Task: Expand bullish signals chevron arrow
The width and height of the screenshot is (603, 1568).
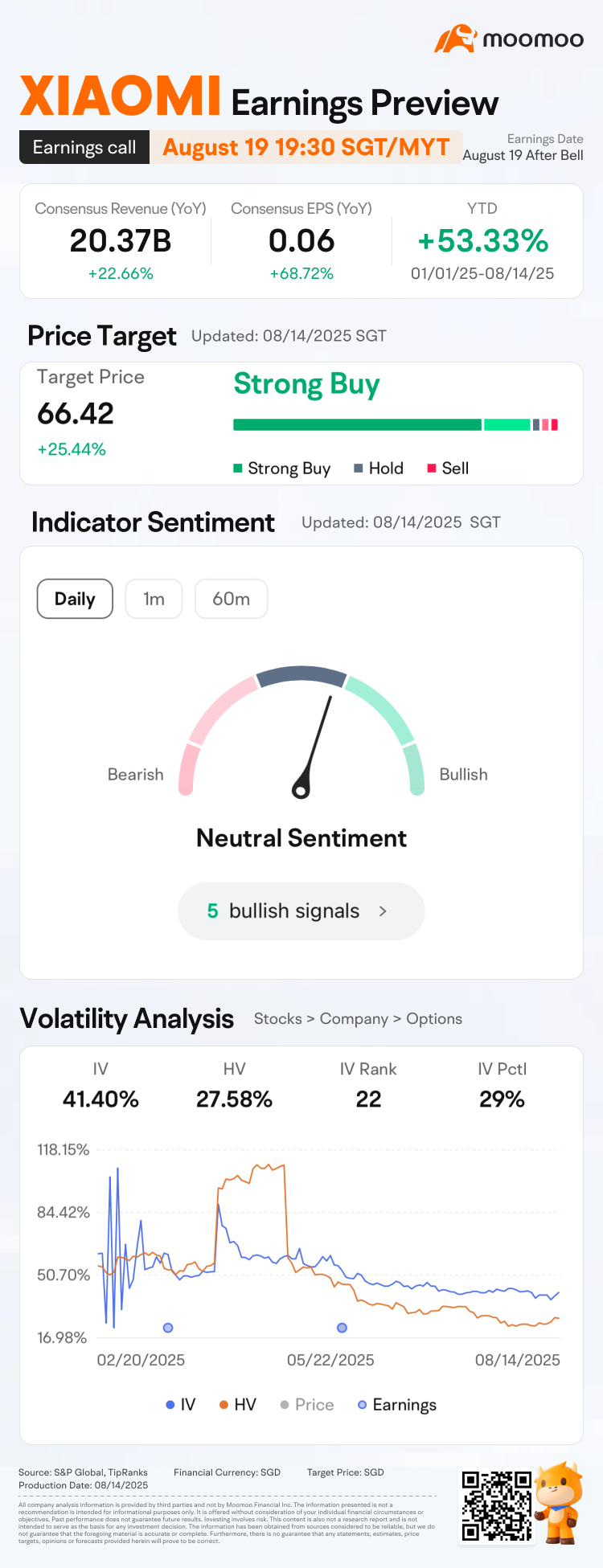Action: tap(383, 911)
